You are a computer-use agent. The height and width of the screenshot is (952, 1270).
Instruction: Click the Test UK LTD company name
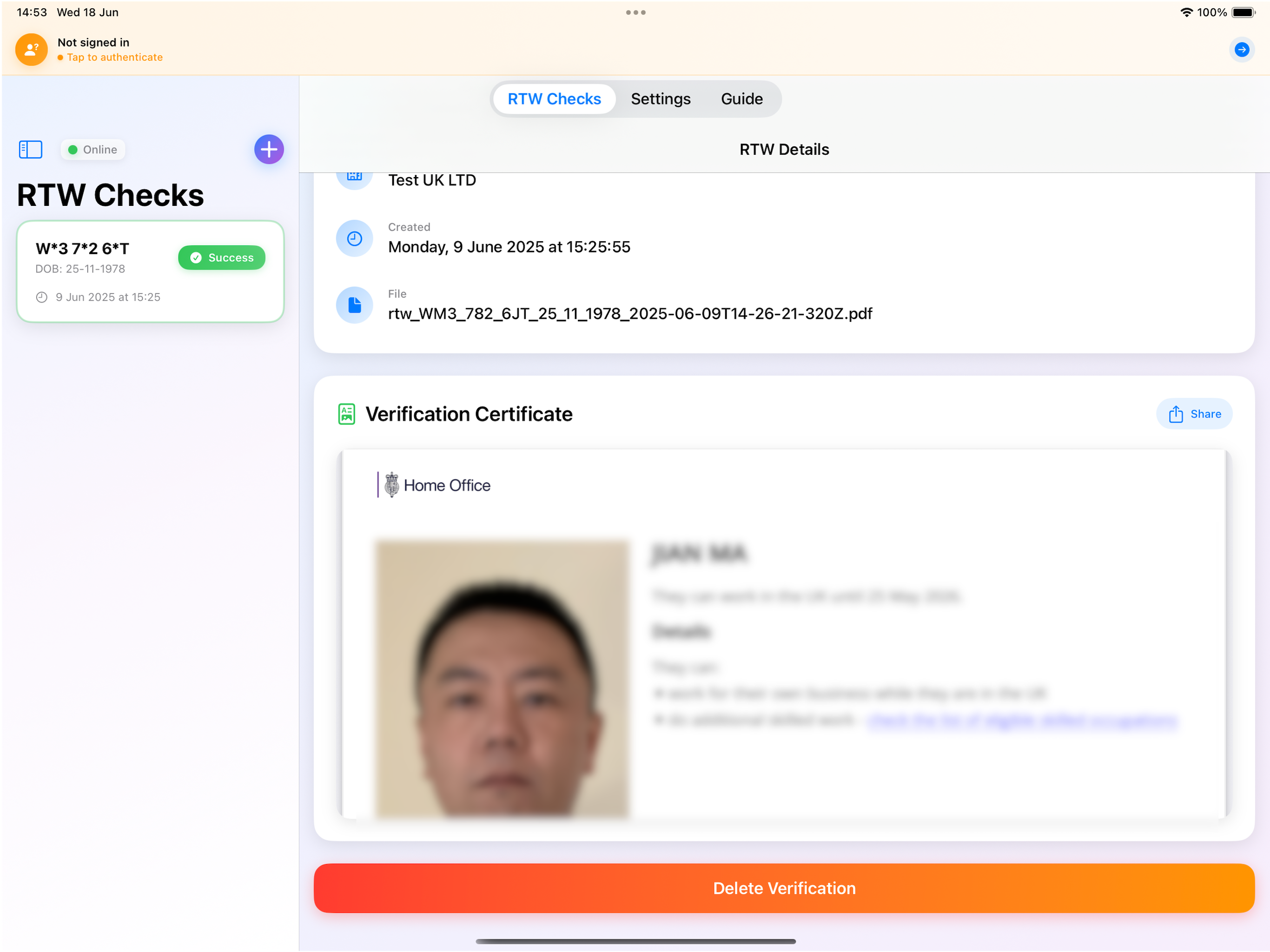click(x=432, y=180)
